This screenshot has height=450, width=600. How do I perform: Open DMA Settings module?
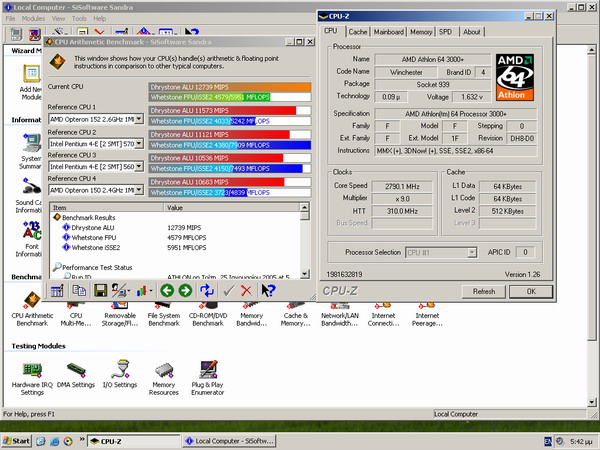pyautogui.click(x=76, y=375)
